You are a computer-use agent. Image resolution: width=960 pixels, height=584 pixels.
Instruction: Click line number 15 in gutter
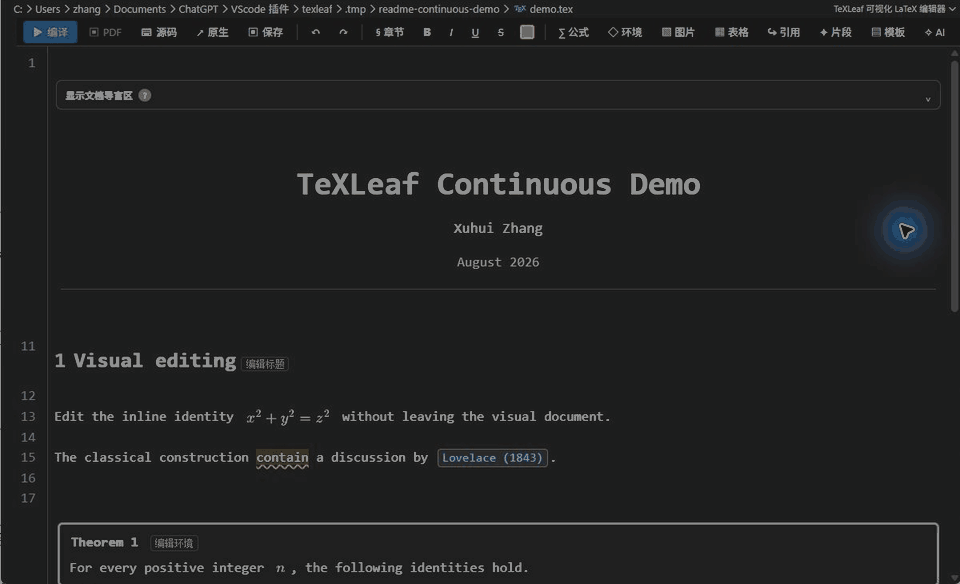tap(28, 457)
